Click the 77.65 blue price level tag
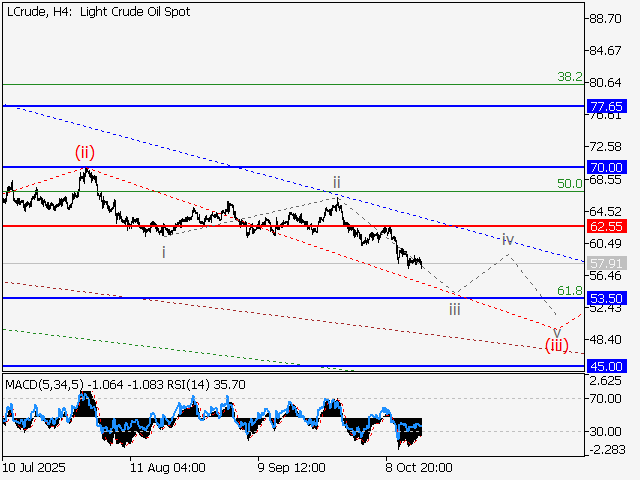Screen dimensions: 640x480 tap(607, 106)
